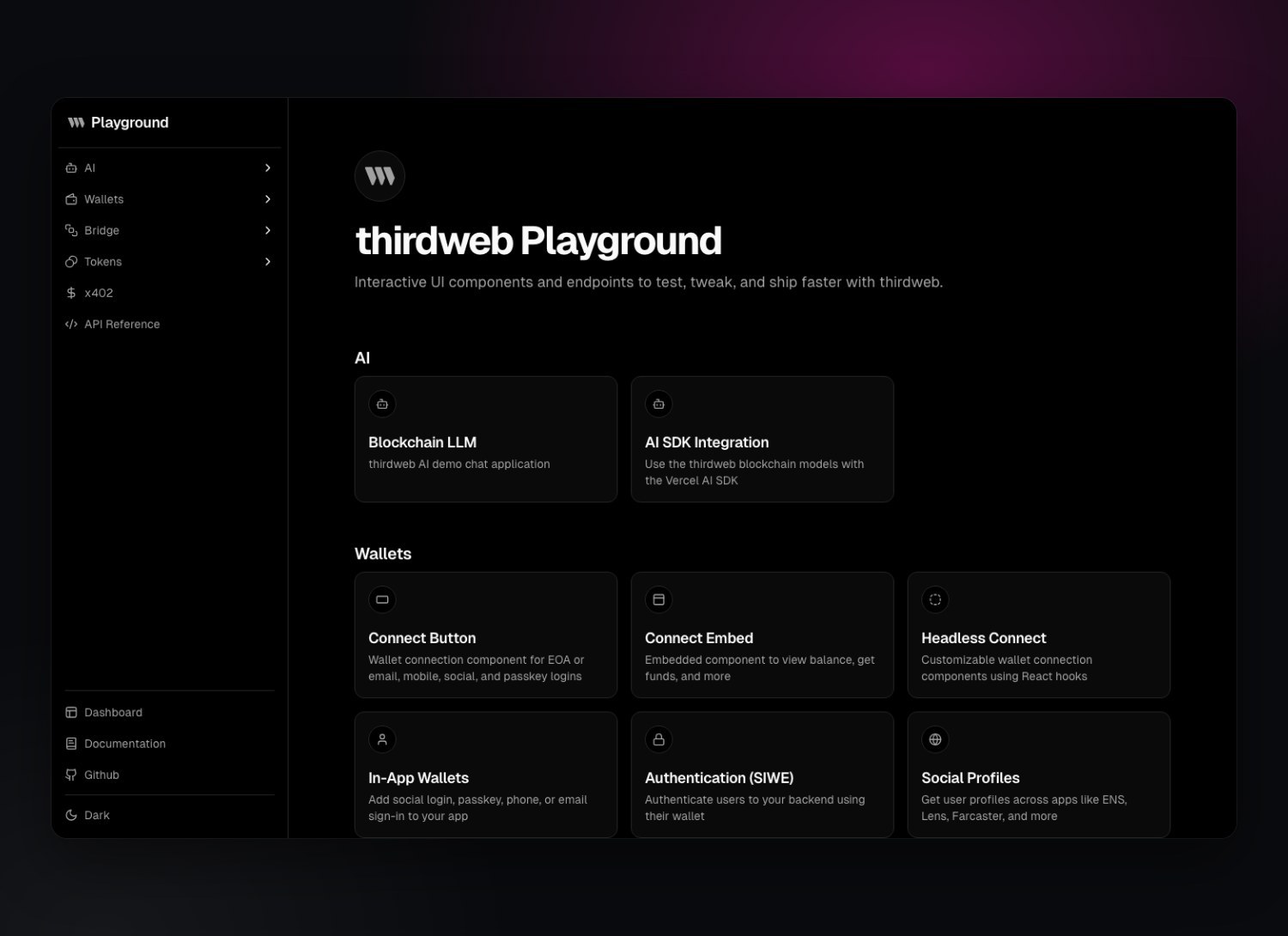Screen dimensions: 1288x936
Task: Open the Documentation link
Action: 169,744
